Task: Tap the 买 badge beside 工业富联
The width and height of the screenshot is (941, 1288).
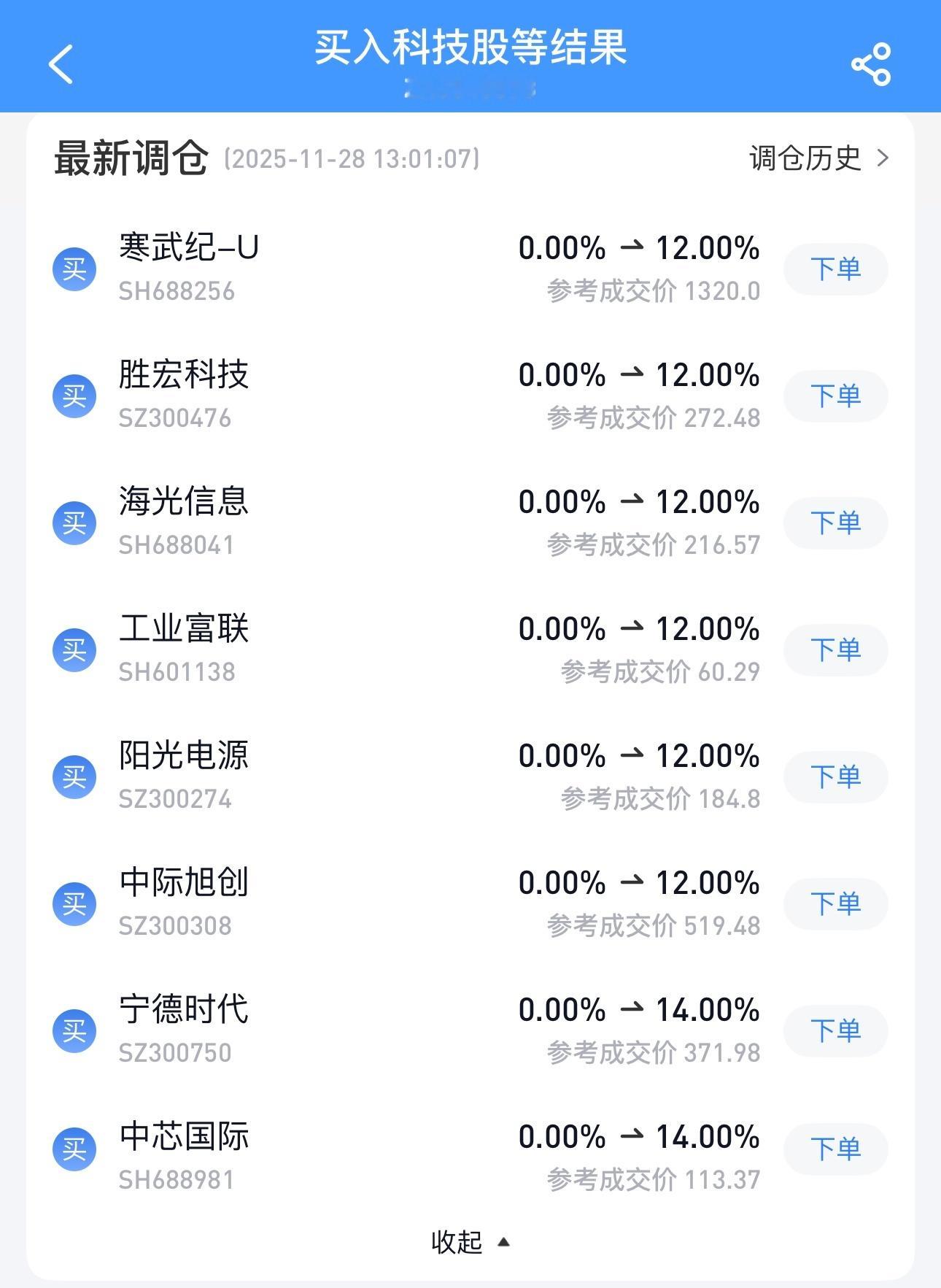Action: (x=74, y=650)
